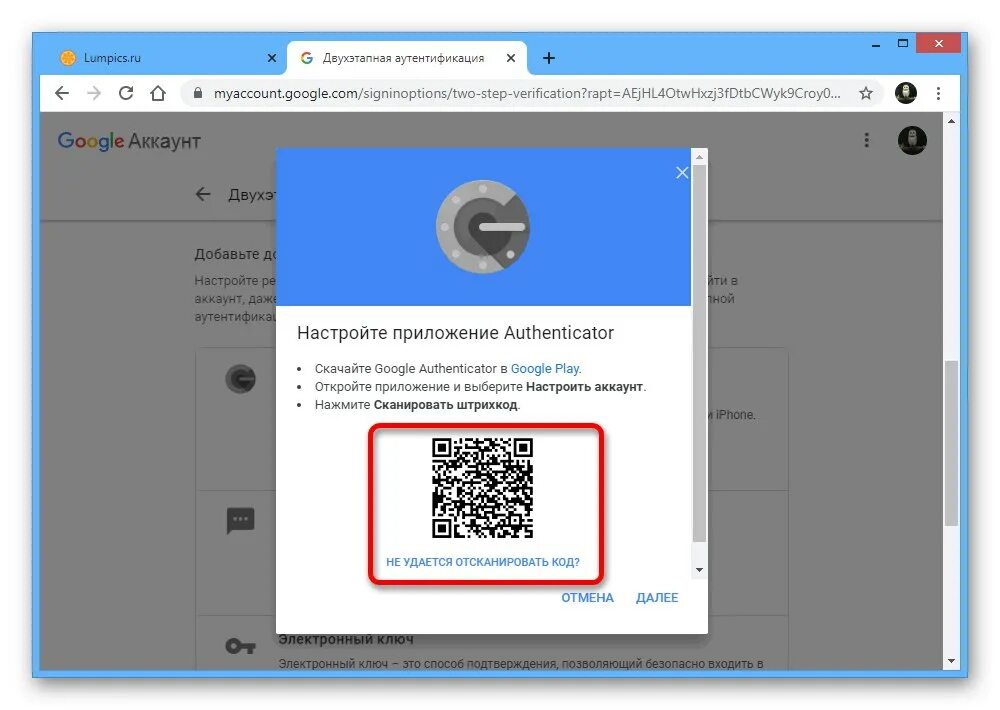Open the Chrome profile avatar in toolbar
Viewport: 1000px width, 710px height.
906,93
